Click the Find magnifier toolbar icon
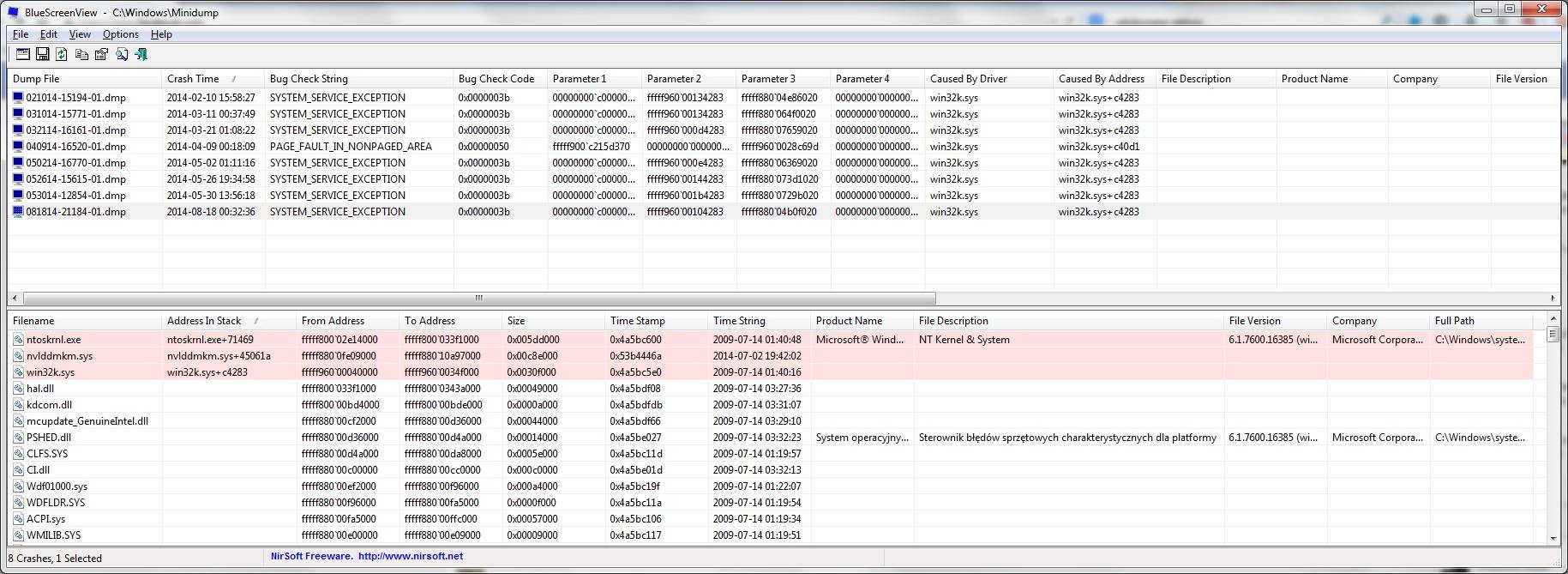Viewport: 1568px width, 574px height. [122, 54]
